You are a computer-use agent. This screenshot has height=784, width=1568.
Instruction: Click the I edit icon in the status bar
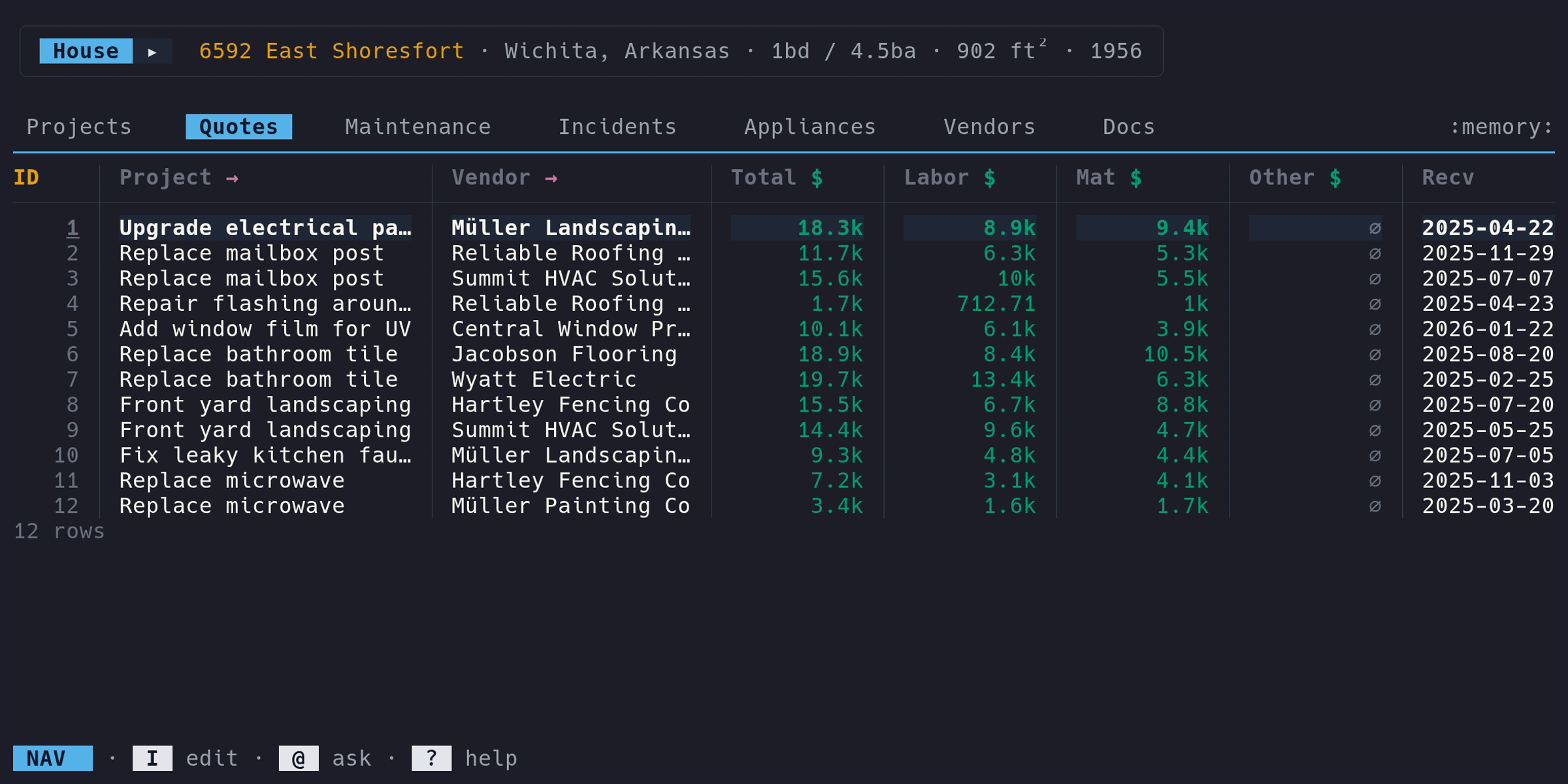pos(151,758)
